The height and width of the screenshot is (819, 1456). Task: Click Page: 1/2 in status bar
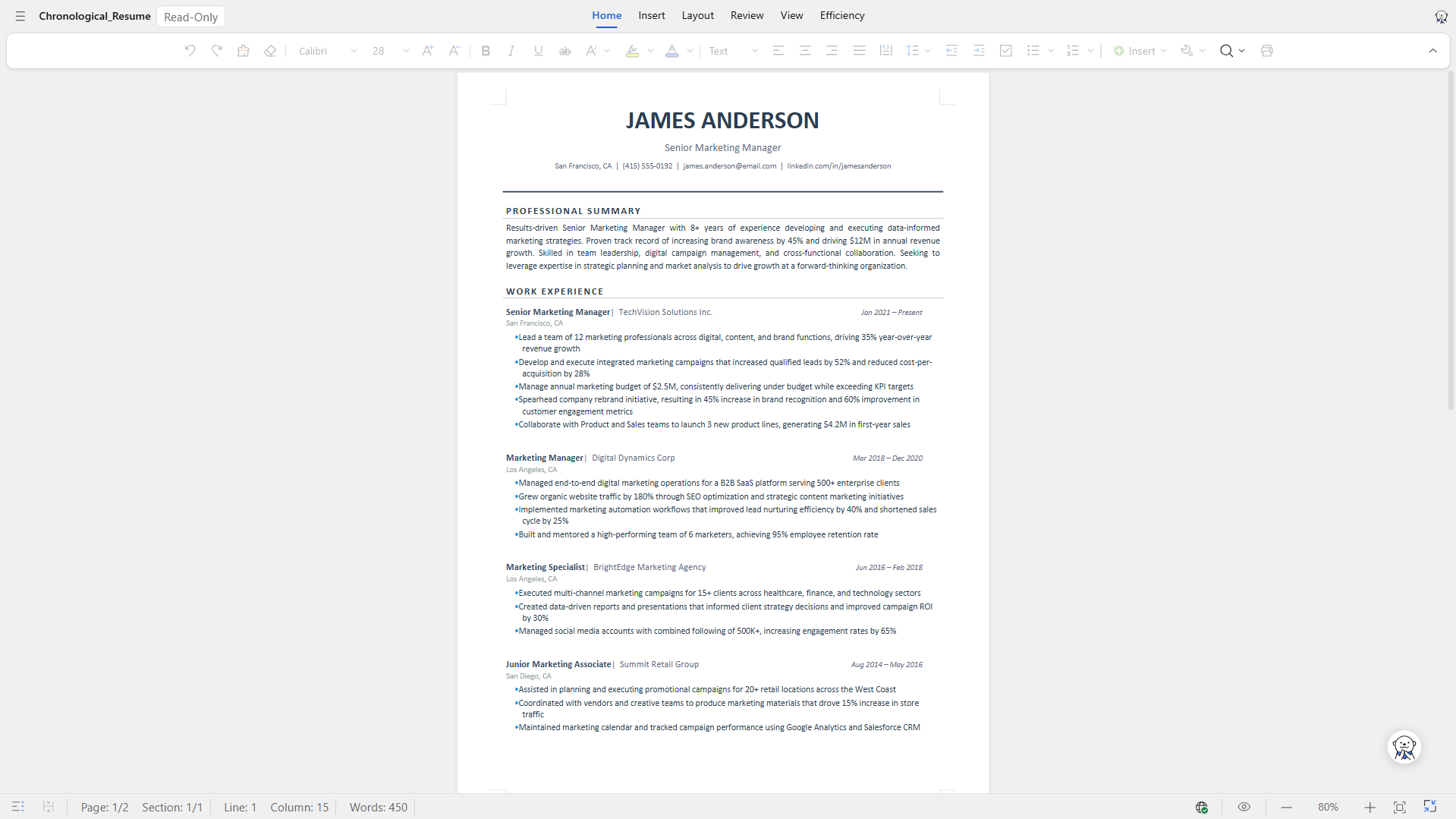click(x=105, y=807)
